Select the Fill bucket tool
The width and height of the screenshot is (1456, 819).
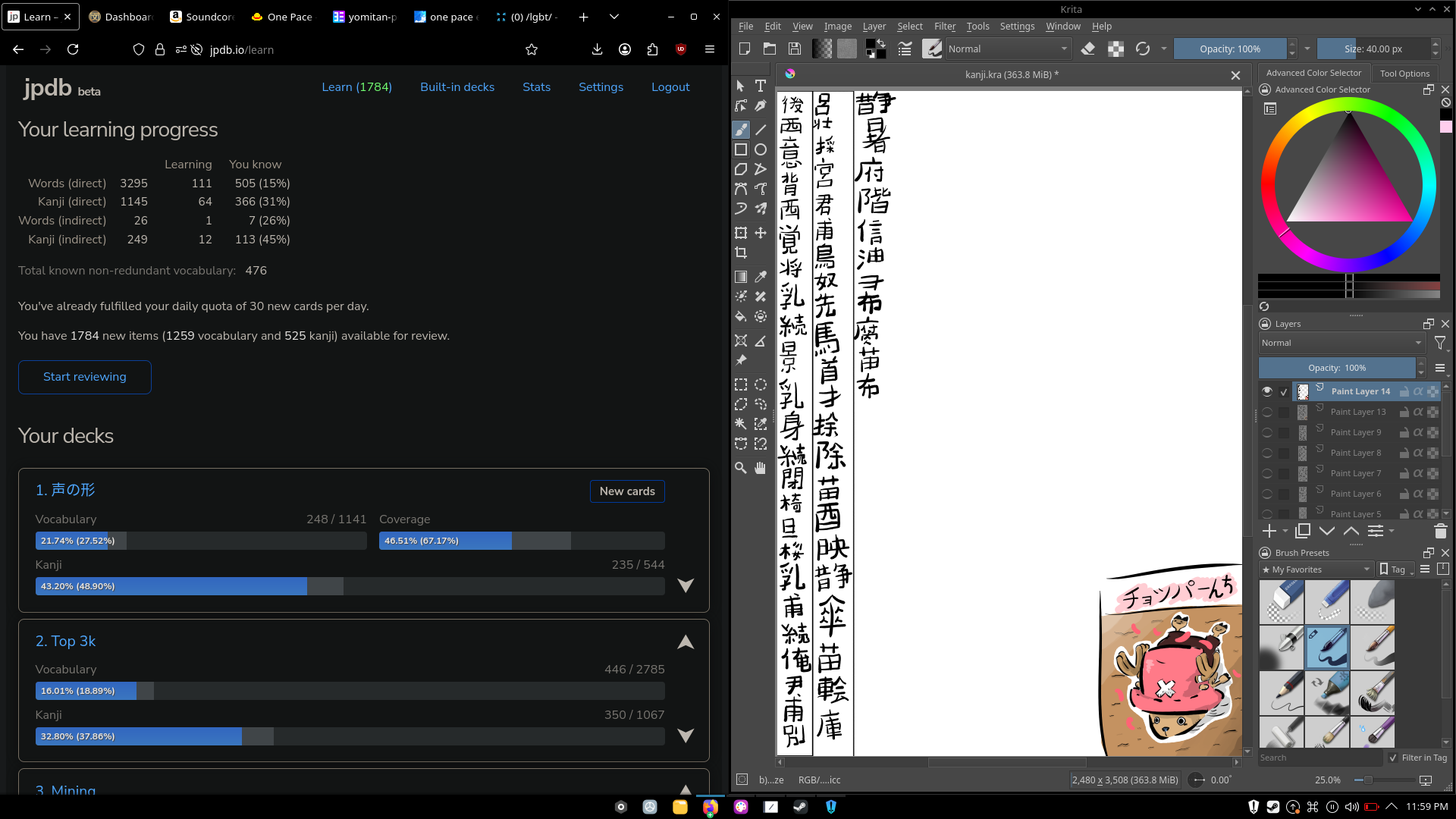(x=741, y=316)
